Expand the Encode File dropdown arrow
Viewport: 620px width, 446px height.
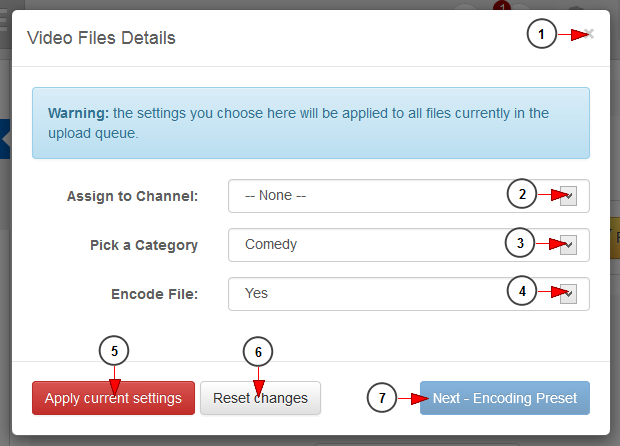click(568, 294)
